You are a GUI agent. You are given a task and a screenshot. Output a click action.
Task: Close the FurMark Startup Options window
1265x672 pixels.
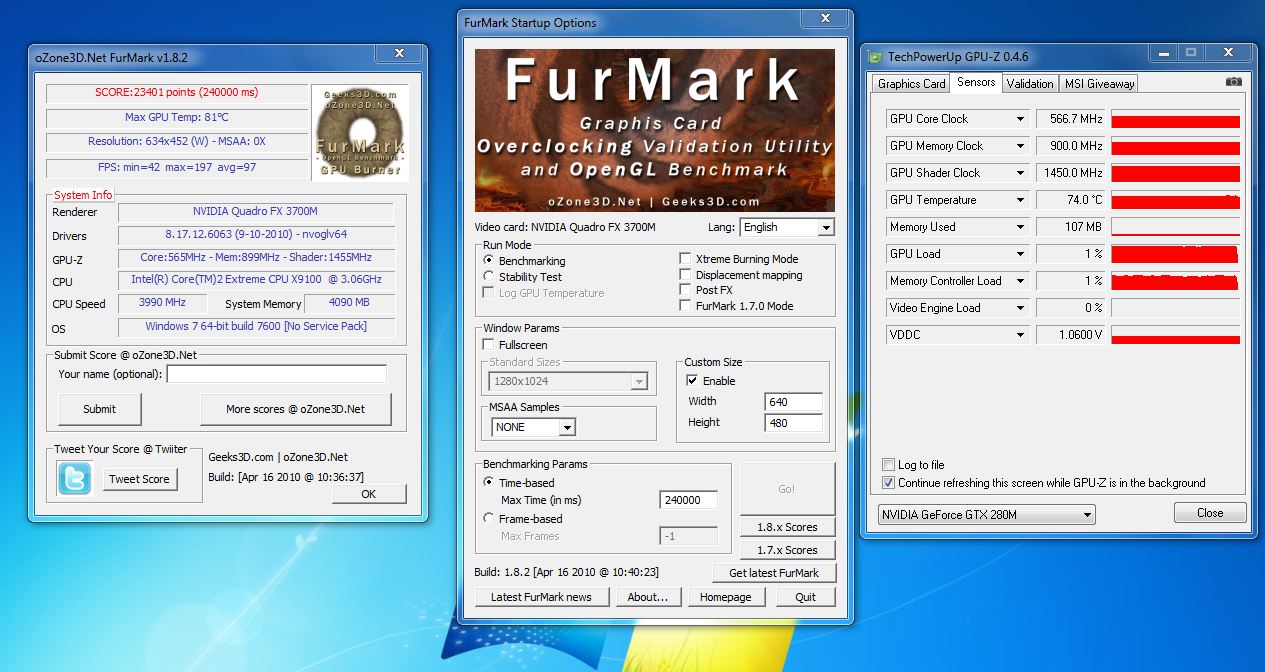[x=825, y=19]
